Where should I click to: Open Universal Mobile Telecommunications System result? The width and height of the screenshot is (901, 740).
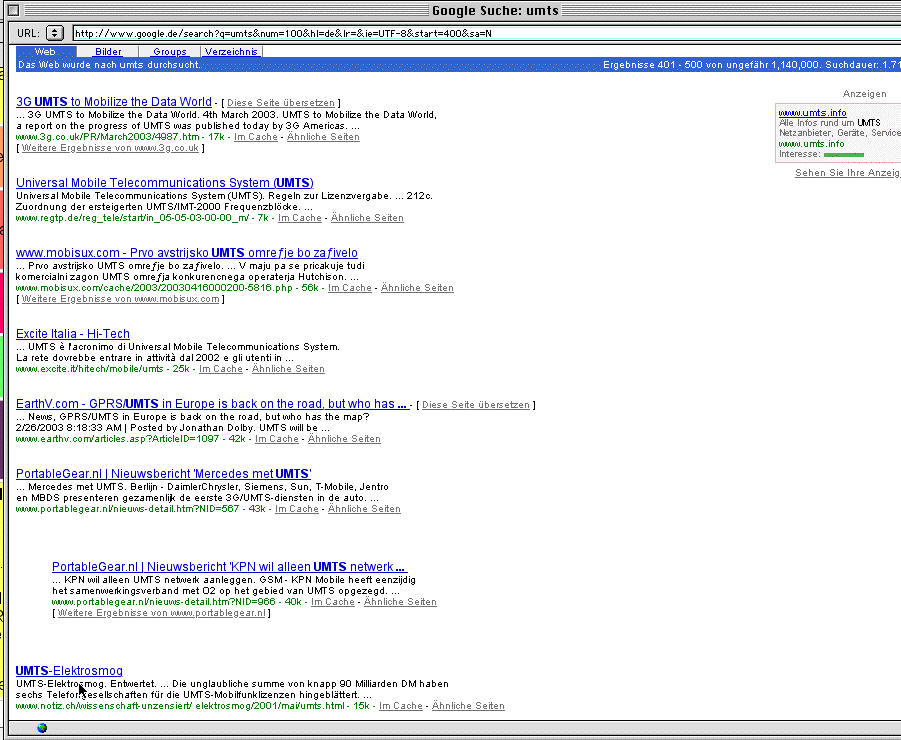(x=164, y=183)
